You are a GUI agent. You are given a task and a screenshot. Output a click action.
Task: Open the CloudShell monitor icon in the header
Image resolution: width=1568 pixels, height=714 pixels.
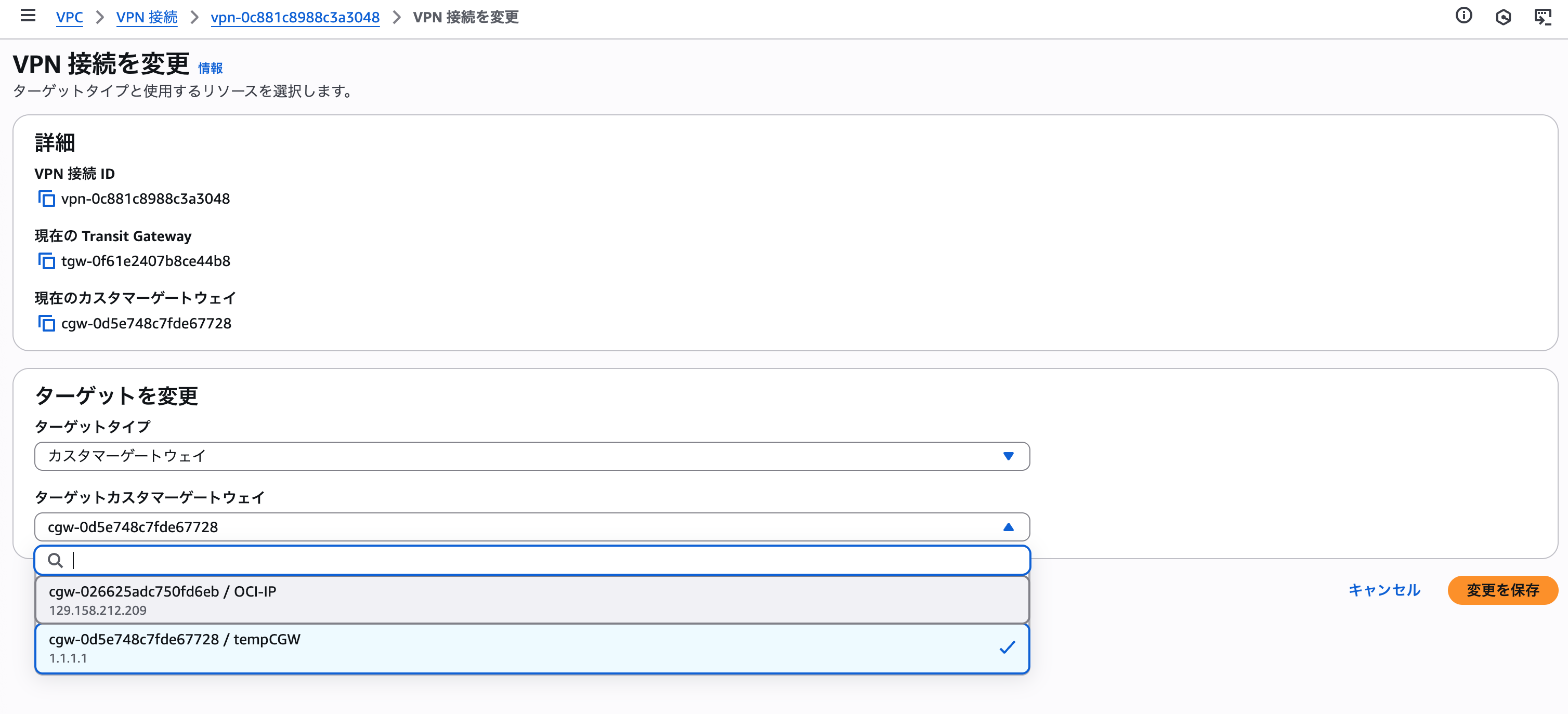(x=1543, y=17)
